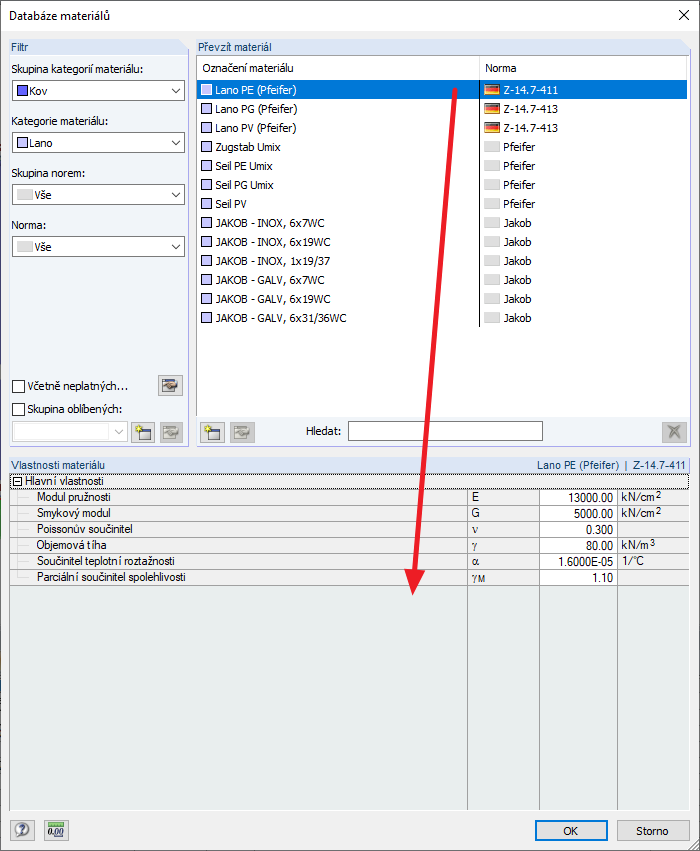The width and height of the screenshot is (700, 851).
Task: Click Z-14.7-413 norm of Lano PG row
Action: click(530, 109)
